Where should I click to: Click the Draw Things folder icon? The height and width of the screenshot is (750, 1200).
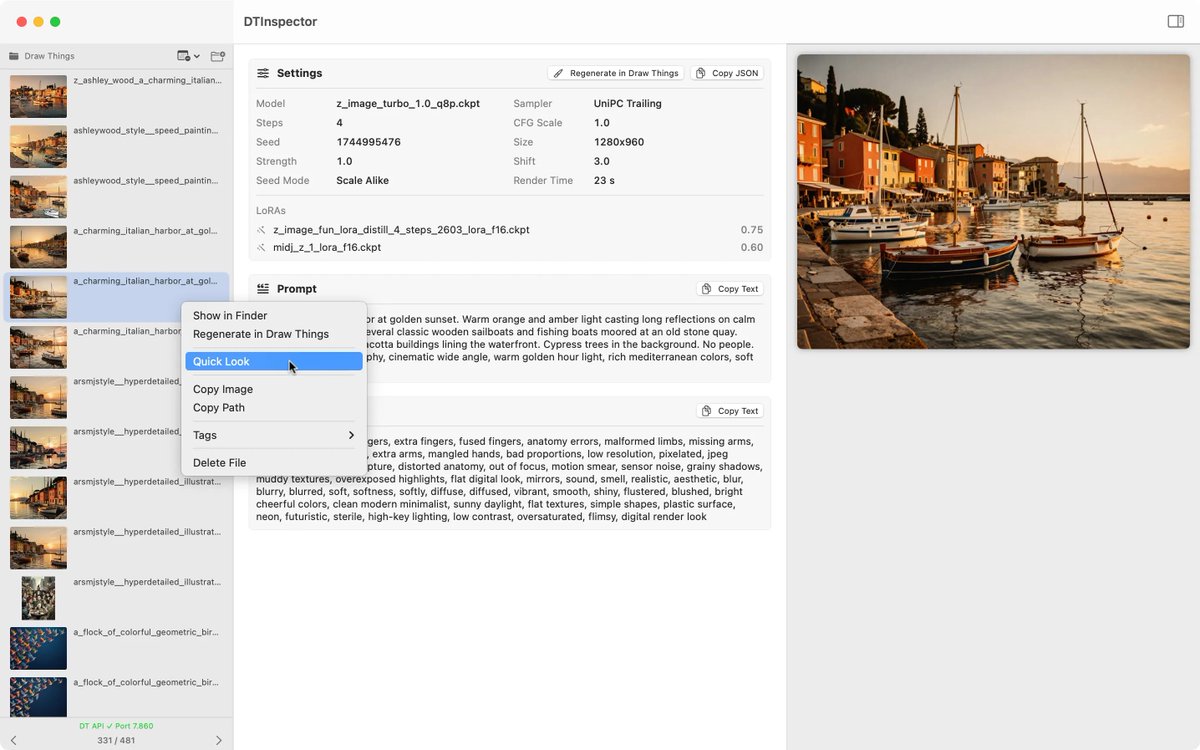(14, 56)
